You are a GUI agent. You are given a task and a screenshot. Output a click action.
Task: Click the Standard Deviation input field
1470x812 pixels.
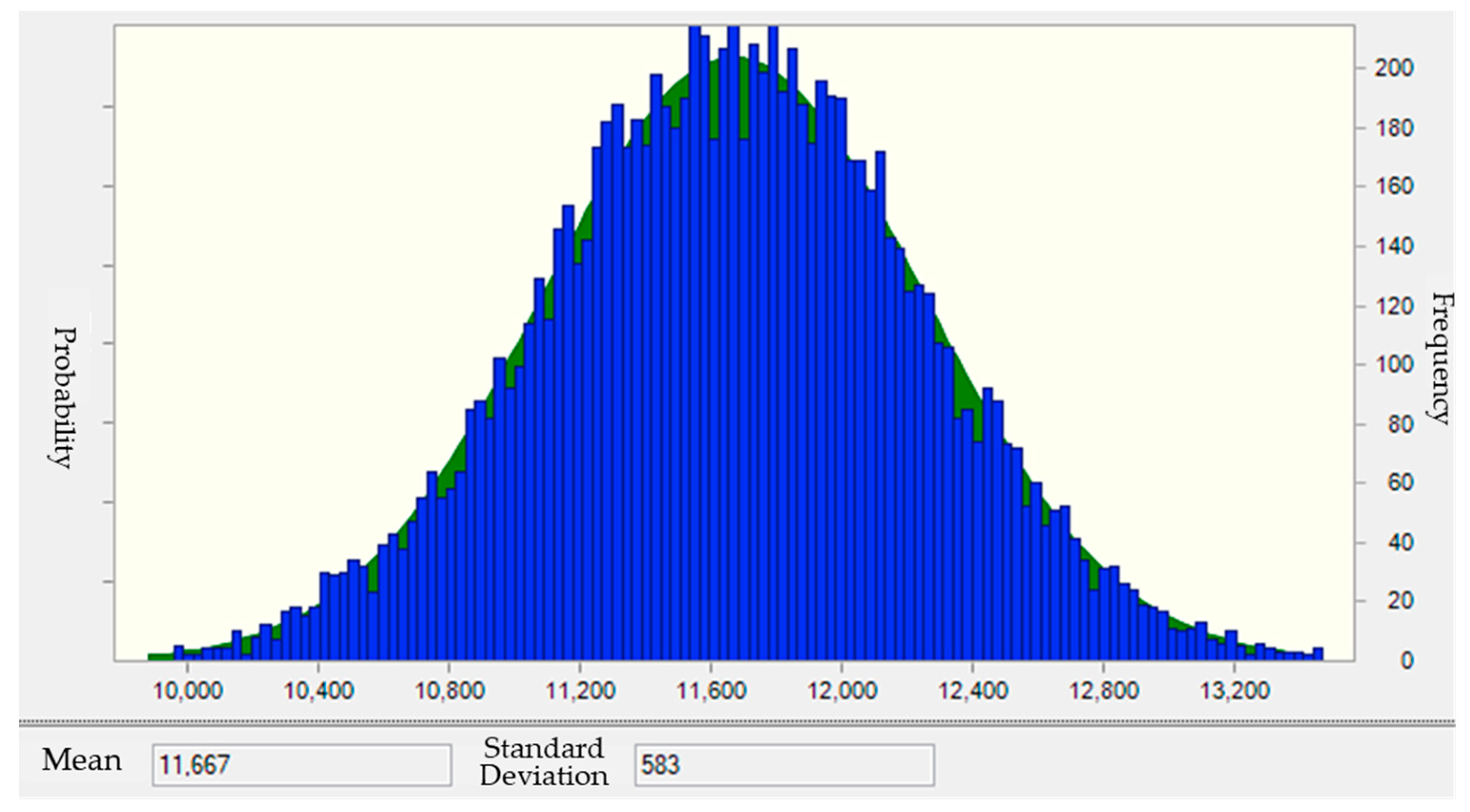784,765
